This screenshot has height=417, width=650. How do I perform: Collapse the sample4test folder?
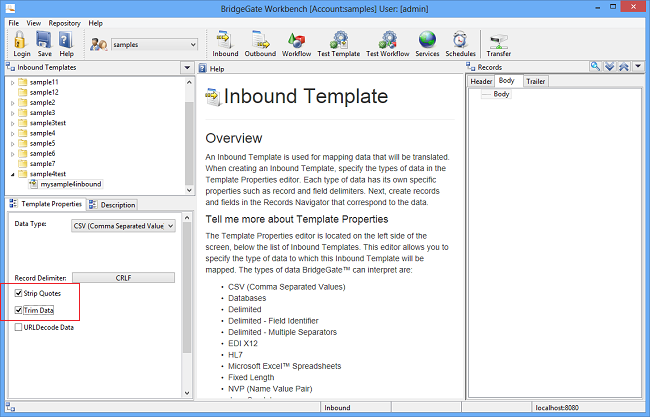click(x=12, y=174)
